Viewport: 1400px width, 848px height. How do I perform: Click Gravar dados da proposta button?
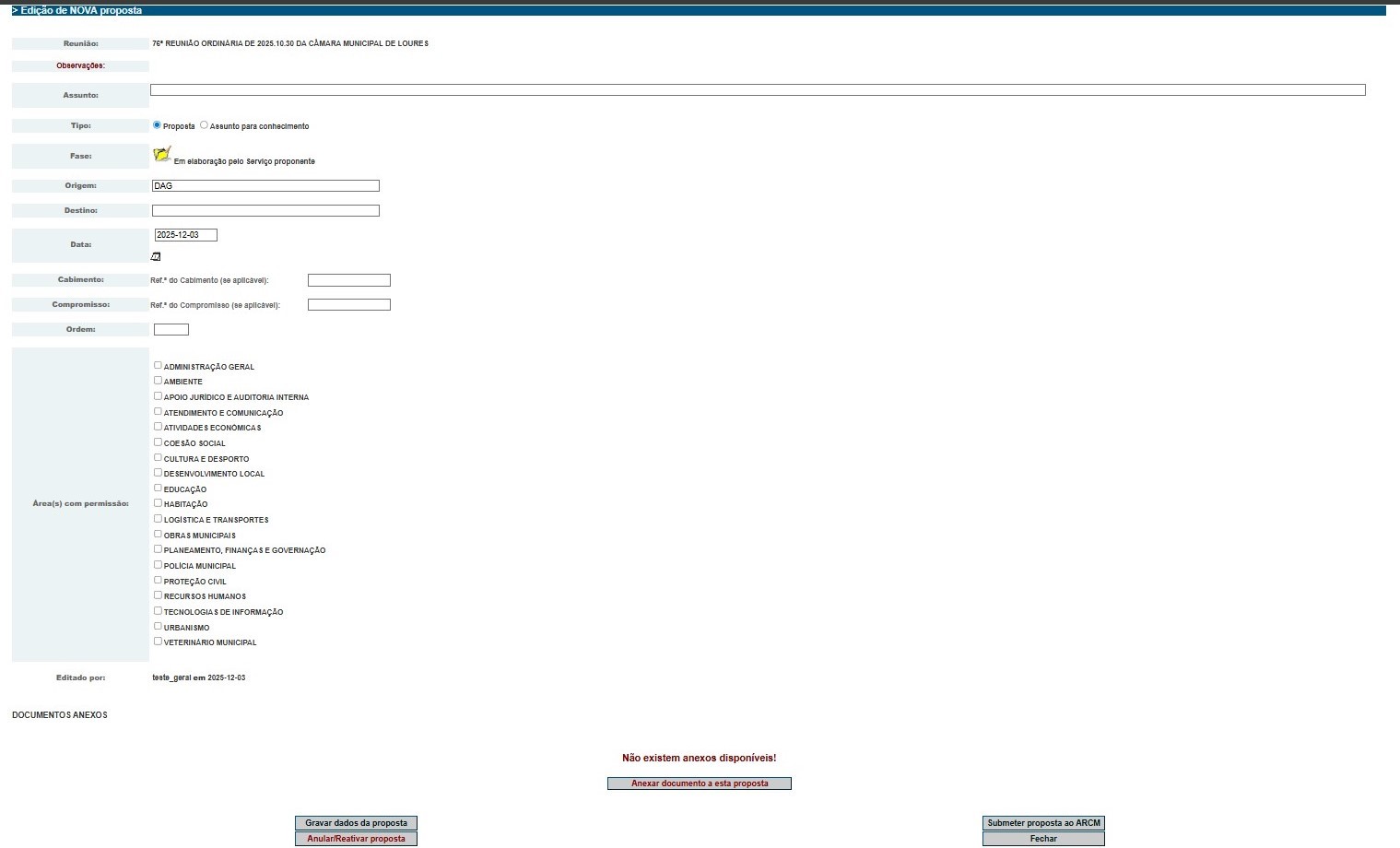(356, 823)
